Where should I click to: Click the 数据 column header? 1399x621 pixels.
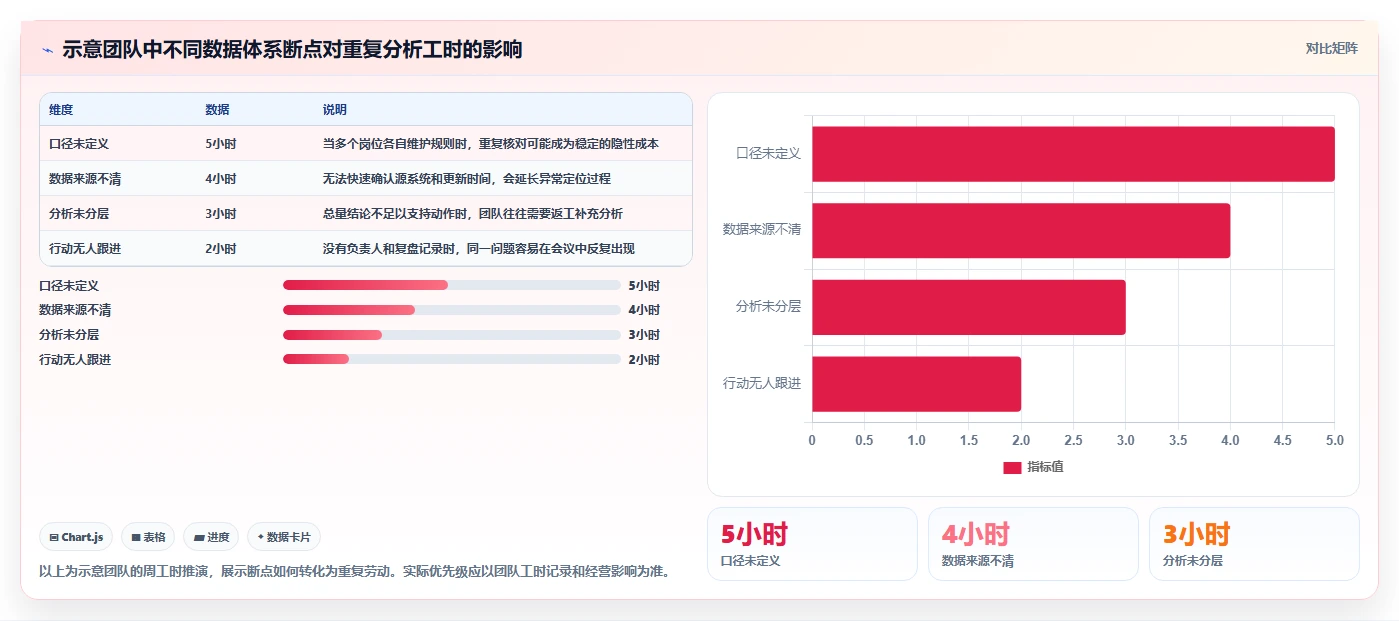(x=217, y=109)
